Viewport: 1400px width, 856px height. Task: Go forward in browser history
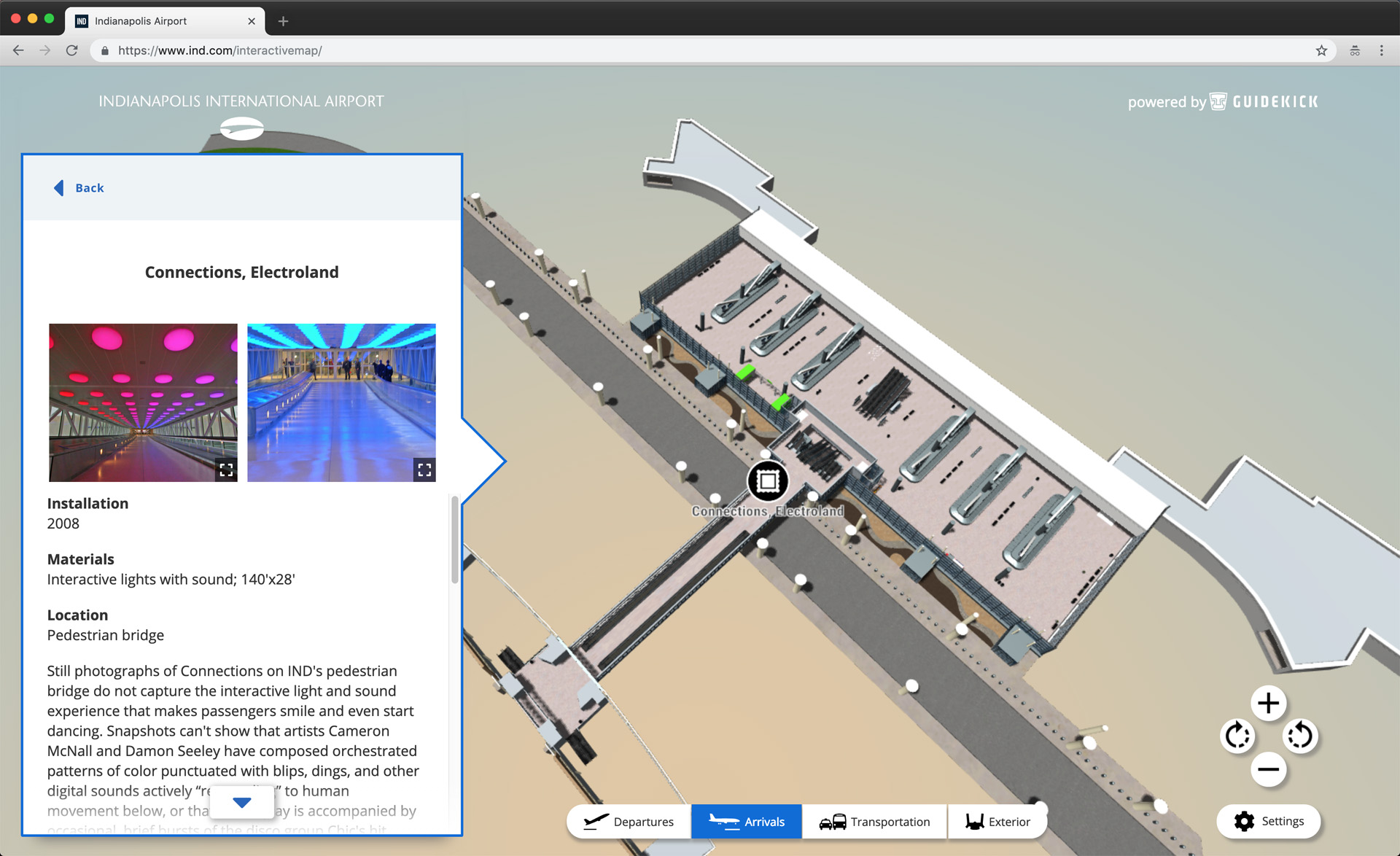44,50
